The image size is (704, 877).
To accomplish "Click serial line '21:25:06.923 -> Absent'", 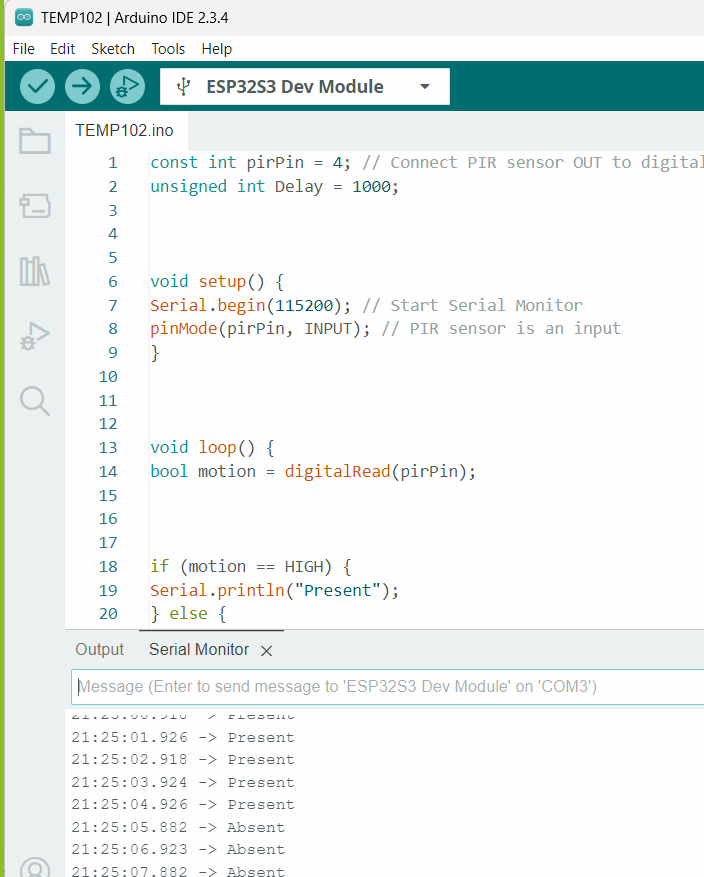I will click(178, 849).
